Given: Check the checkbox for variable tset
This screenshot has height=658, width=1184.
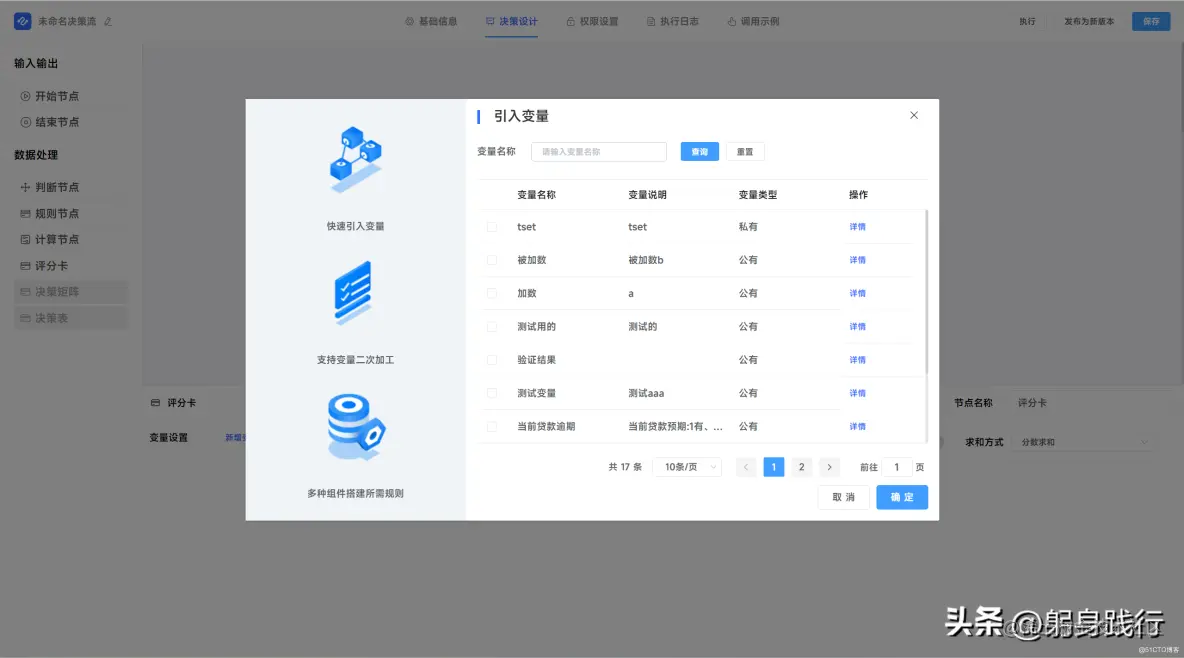Looking at the screenshot, I should pos(491,226).
